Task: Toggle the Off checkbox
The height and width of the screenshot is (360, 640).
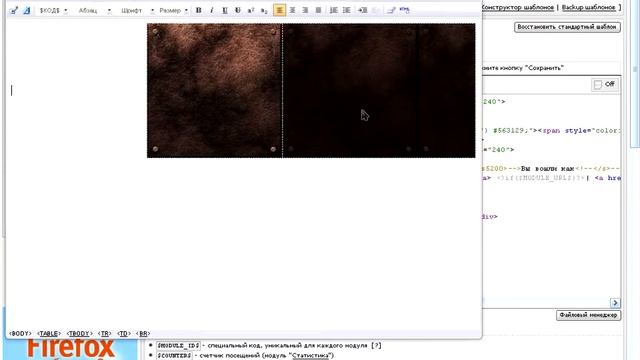Action: coord(598,84)
